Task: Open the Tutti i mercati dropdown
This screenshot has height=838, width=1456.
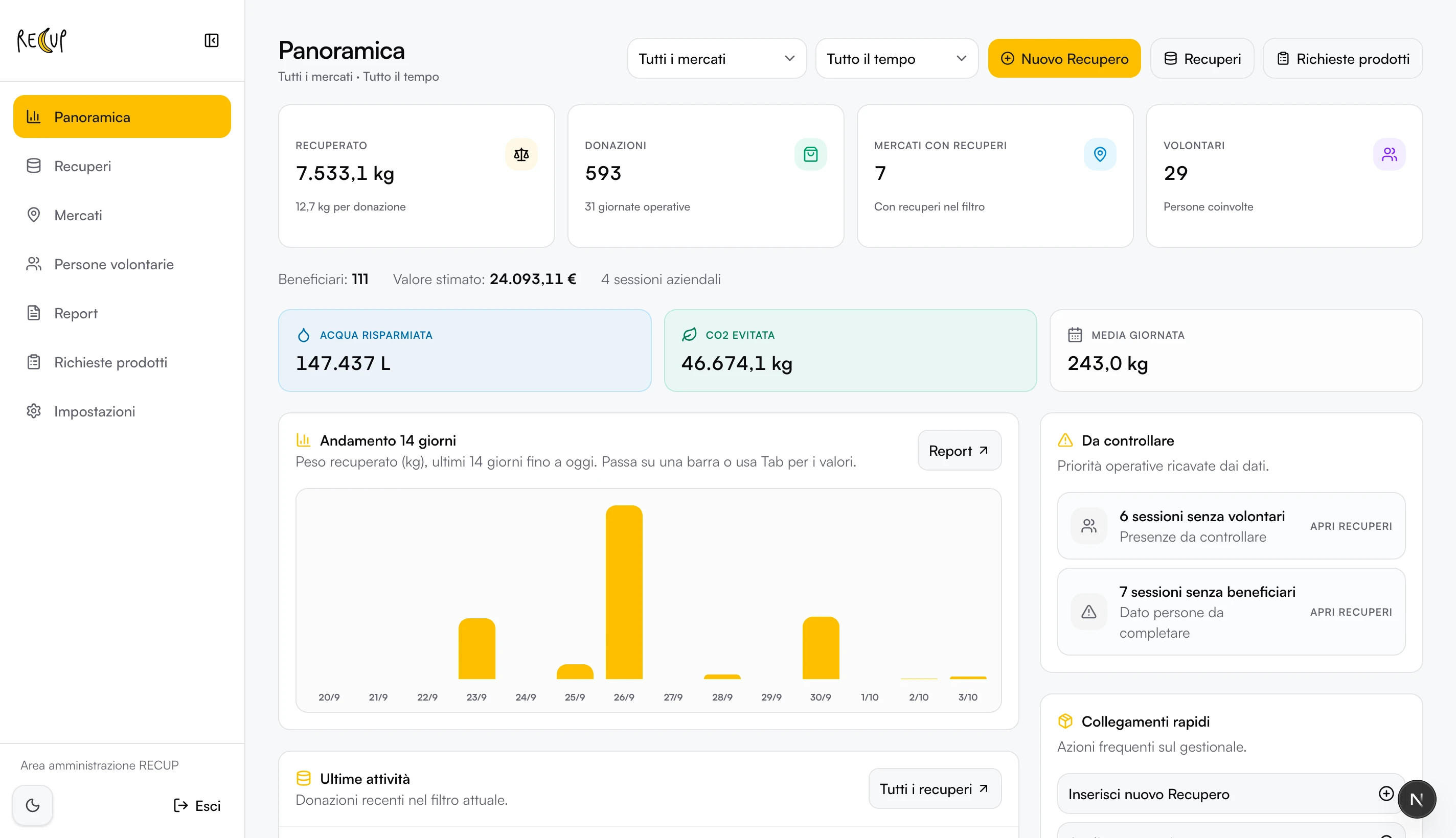Action: 717,59
